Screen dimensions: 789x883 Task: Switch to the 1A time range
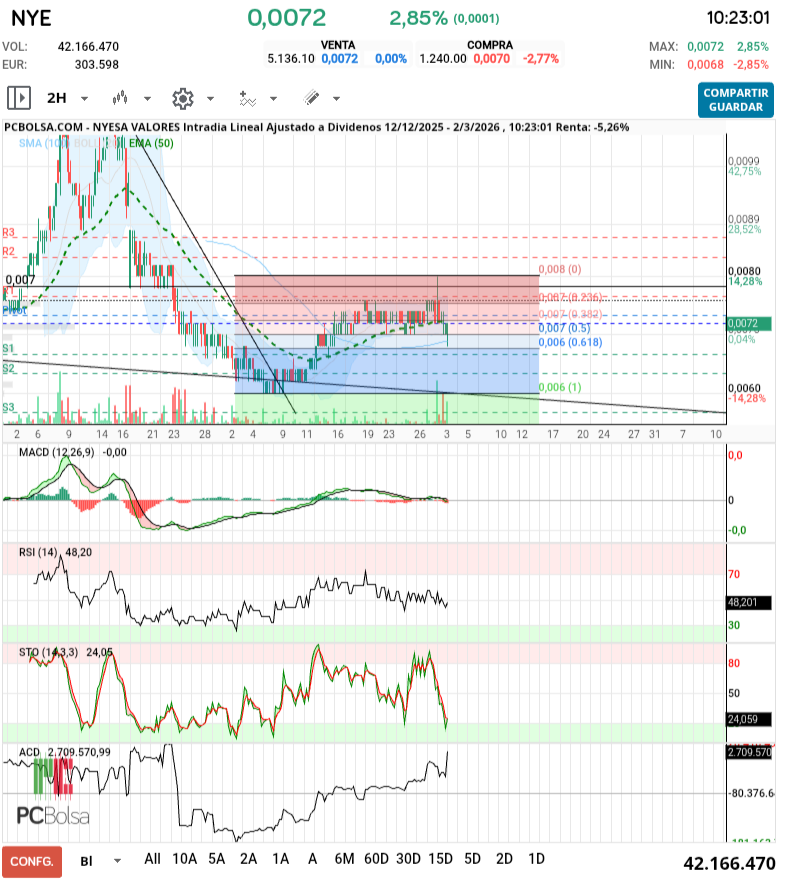tap(281, 859)
